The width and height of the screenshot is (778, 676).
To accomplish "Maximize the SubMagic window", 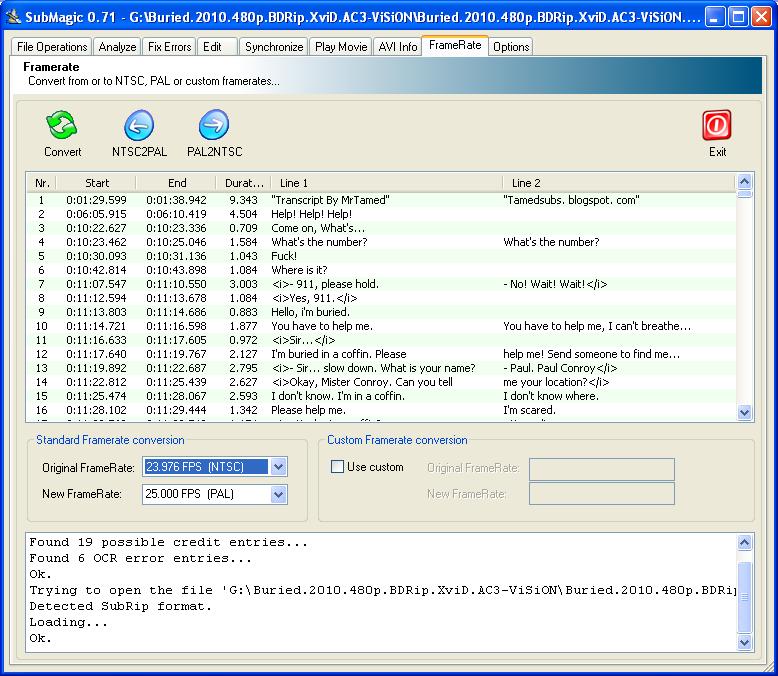I will 738,17.
